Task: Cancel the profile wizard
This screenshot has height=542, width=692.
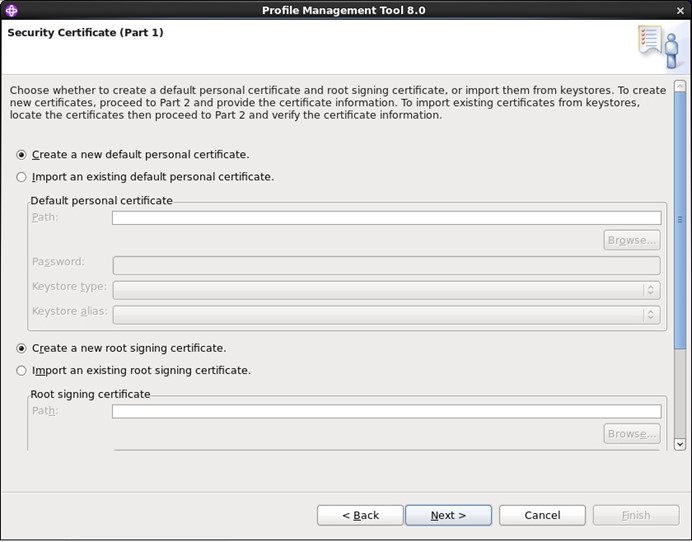Action: click(x=542, y=515)
